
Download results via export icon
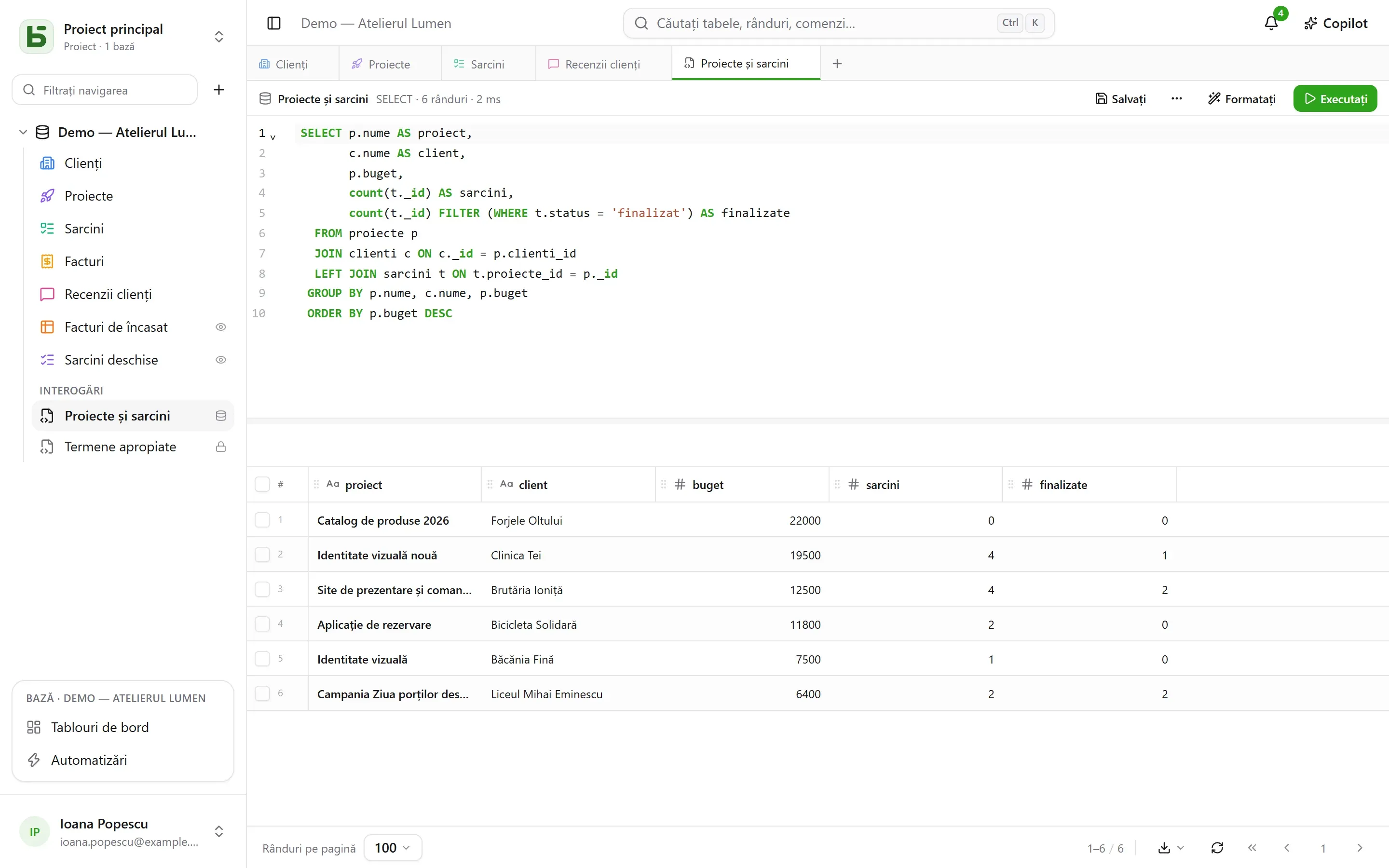point(1171,848)
